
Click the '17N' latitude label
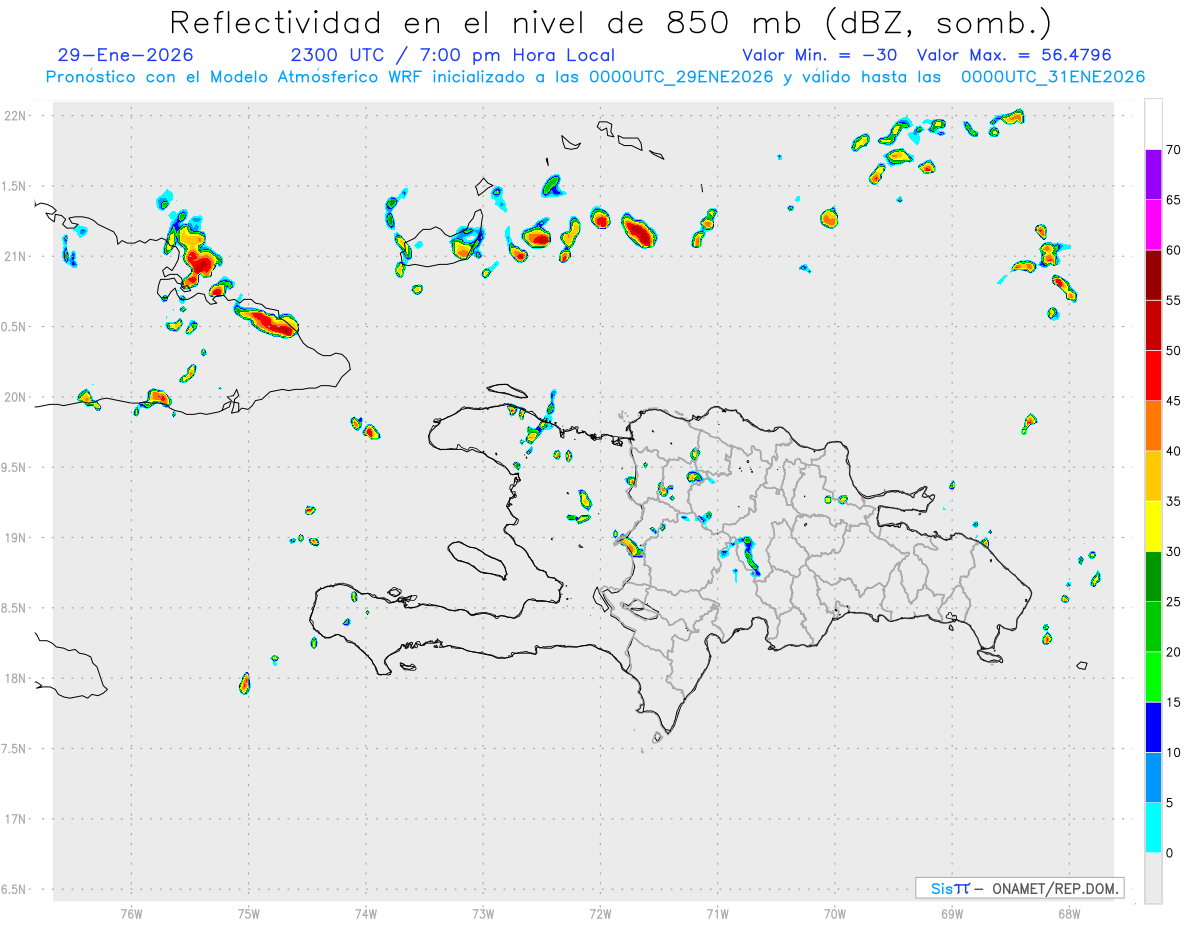tap(17, 819)
